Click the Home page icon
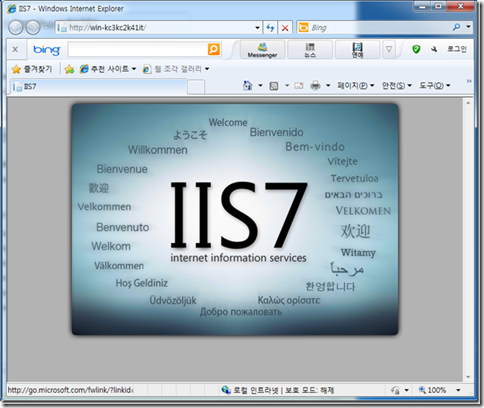Viewport: 484px width, 408px height. click(x=247, y=86)
